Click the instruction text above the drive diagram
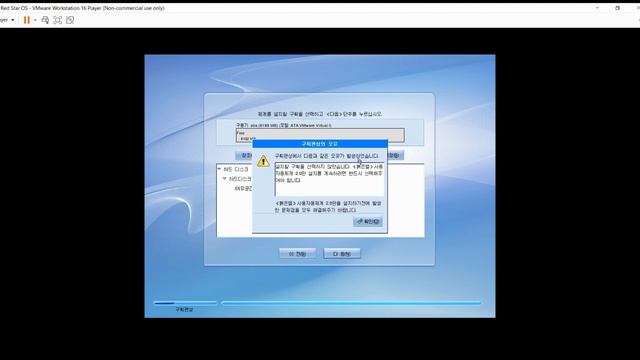The width and height of the screenshot is (640, 360). click(x=320, y=114)
